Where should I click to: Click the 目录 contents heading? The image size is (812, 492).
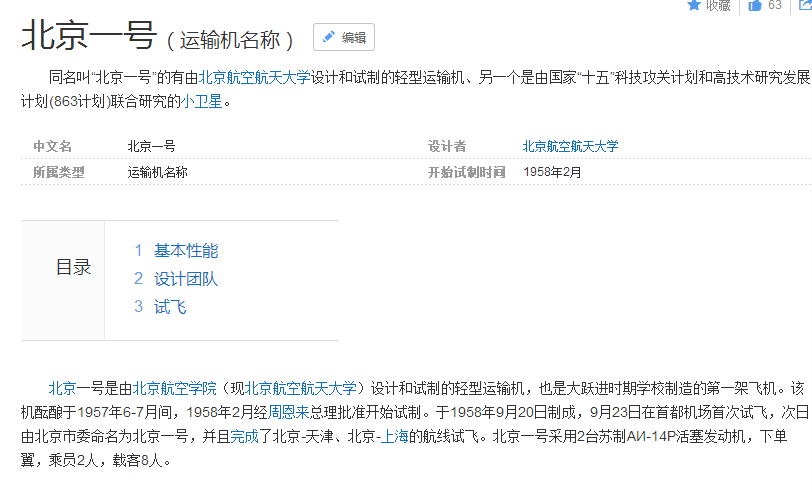tap(73, 267)
